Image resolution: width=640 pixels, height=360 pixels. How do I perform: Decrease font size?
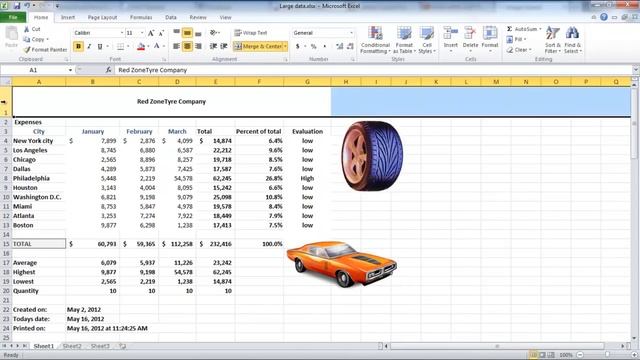coord(161,33)
